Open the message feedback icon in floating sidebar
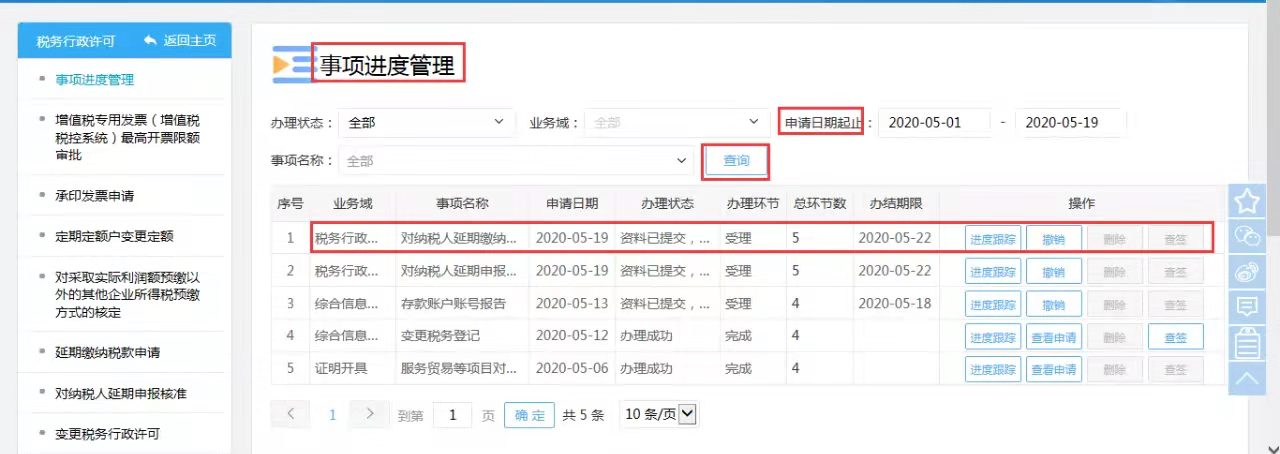 (x=1246, y=306)
